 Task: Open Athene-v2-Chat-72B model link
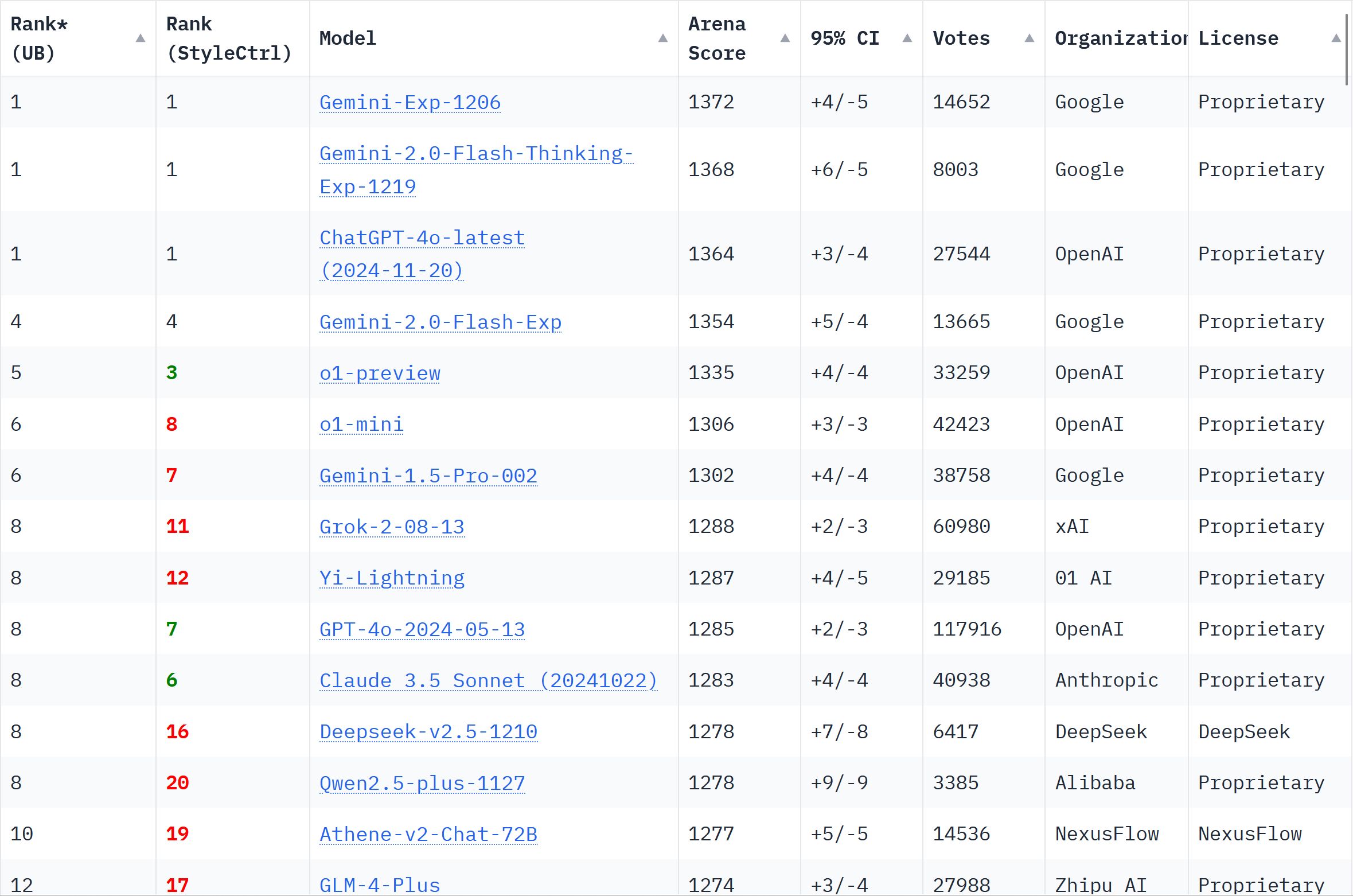point(428,834)
